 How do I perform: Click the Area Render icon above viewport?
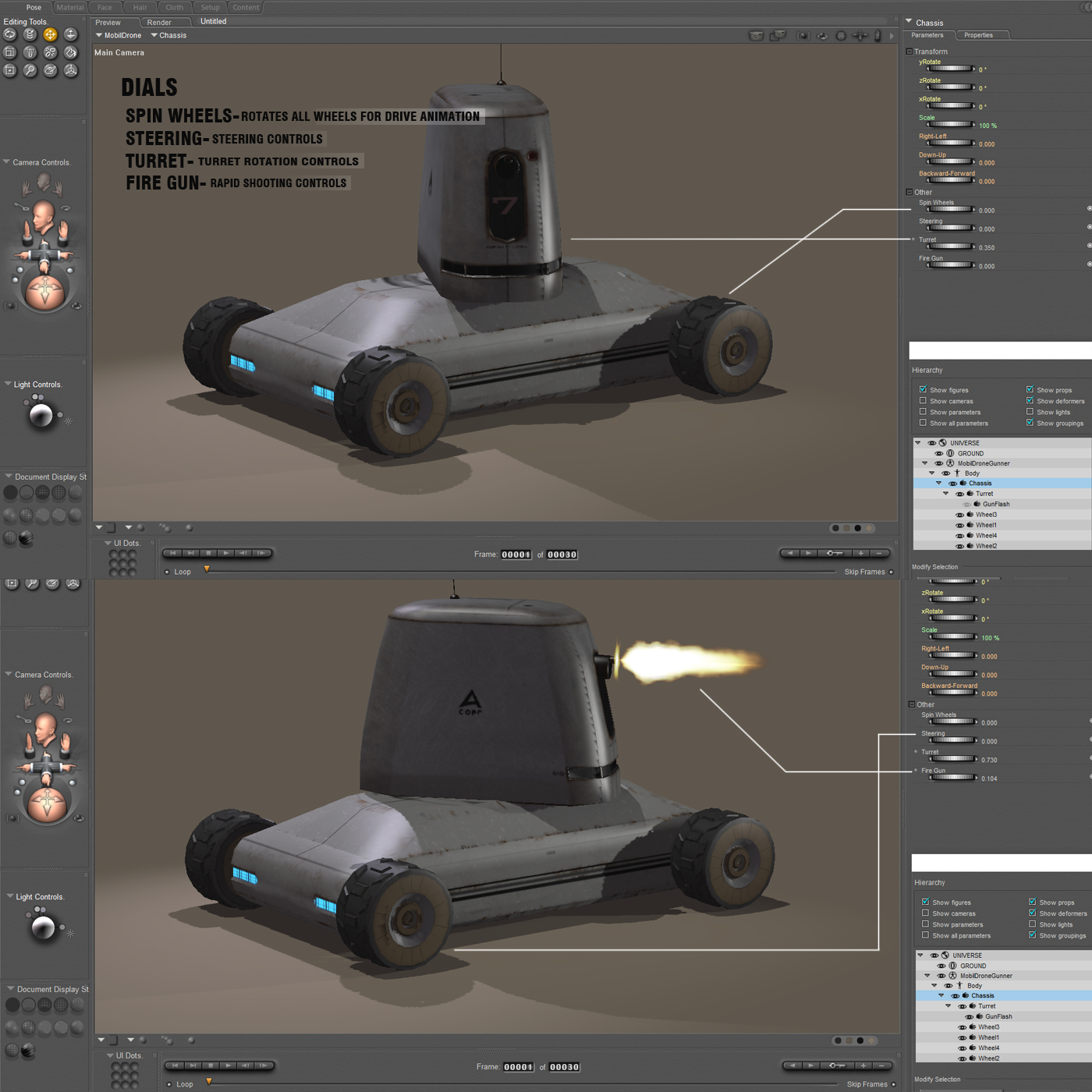778,36
